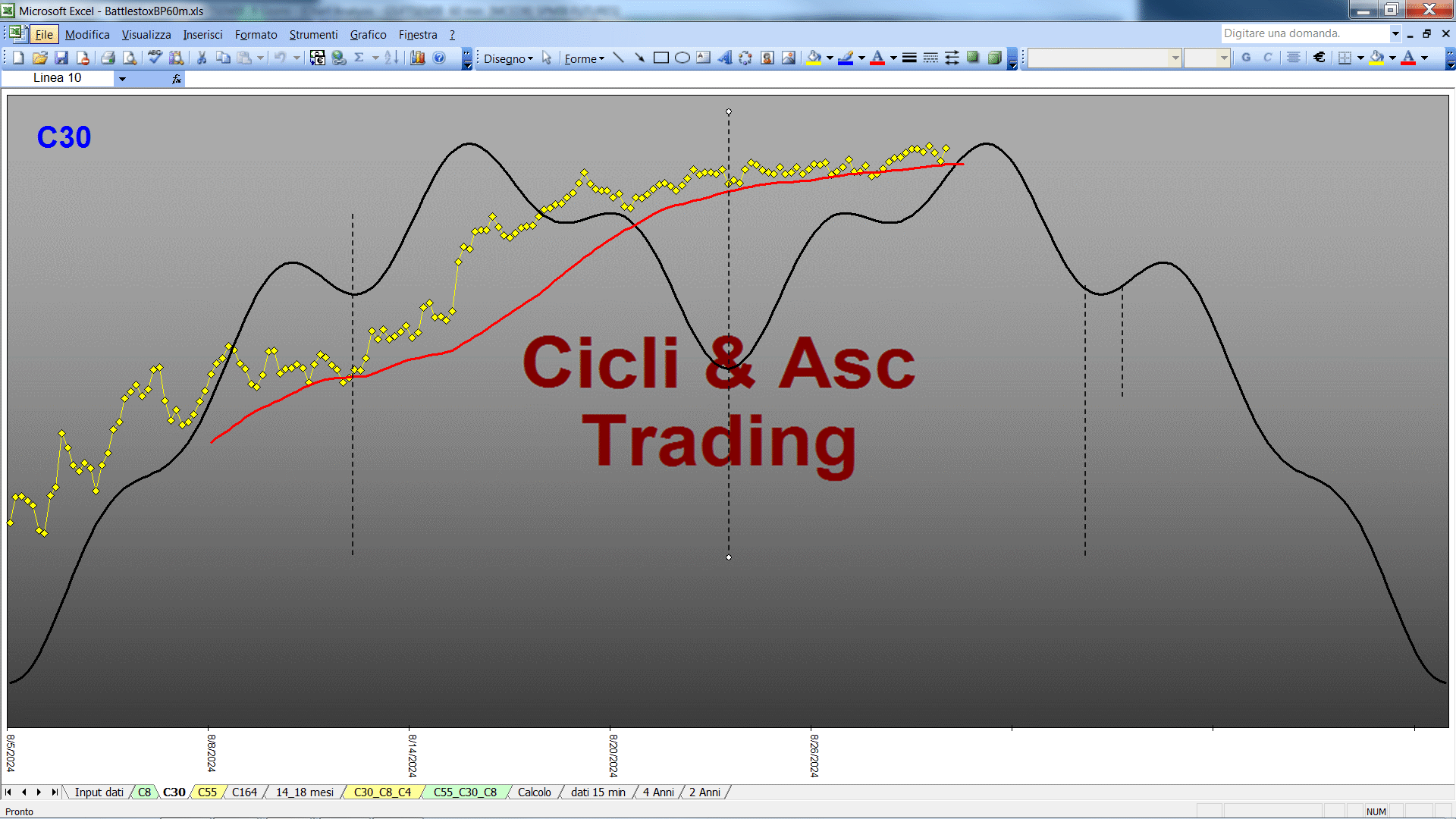Open the help question dropdown arrow
The image size is (1456, 819).
1395,33
